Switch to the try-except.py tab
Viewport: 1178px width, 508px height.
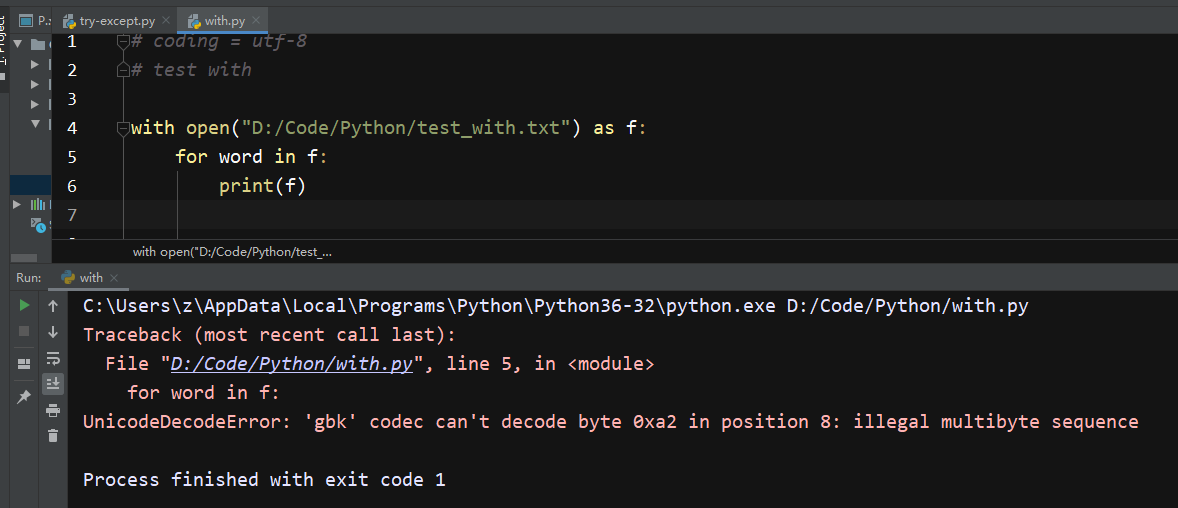coord(116,21)
